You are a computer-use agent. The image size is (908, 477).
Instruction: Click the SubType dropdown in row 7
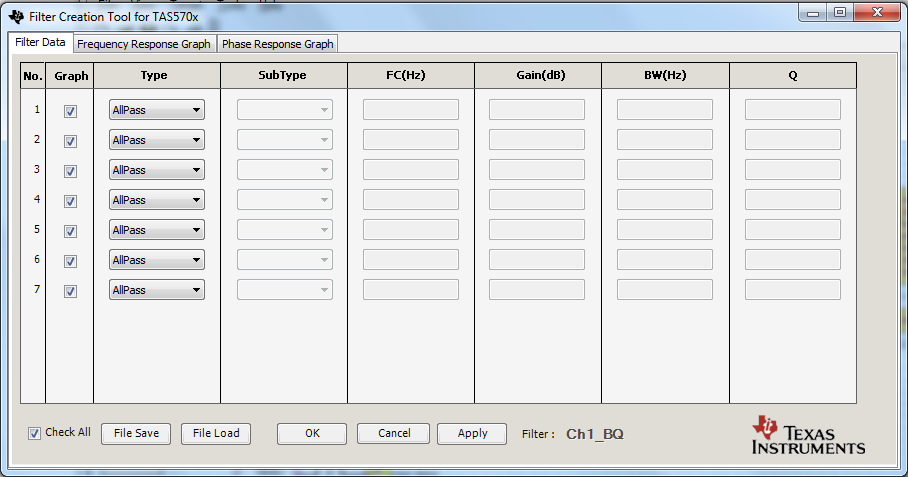285,290
